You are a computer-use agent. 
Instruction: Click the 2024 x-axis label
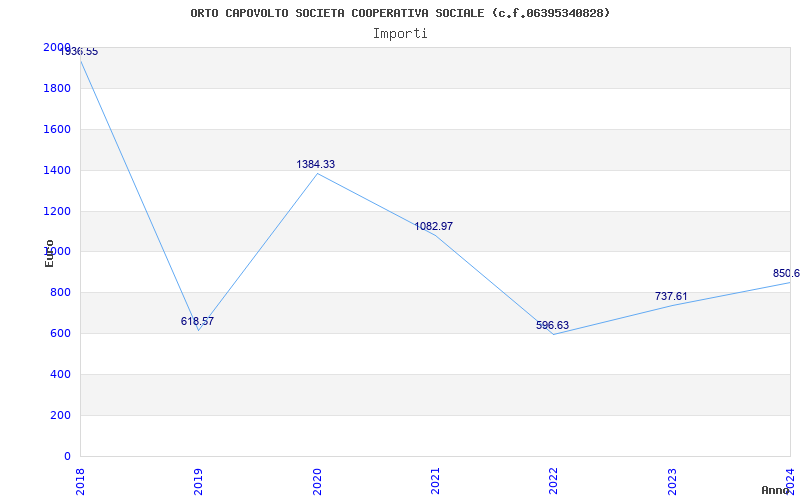[x=790, y=482]
